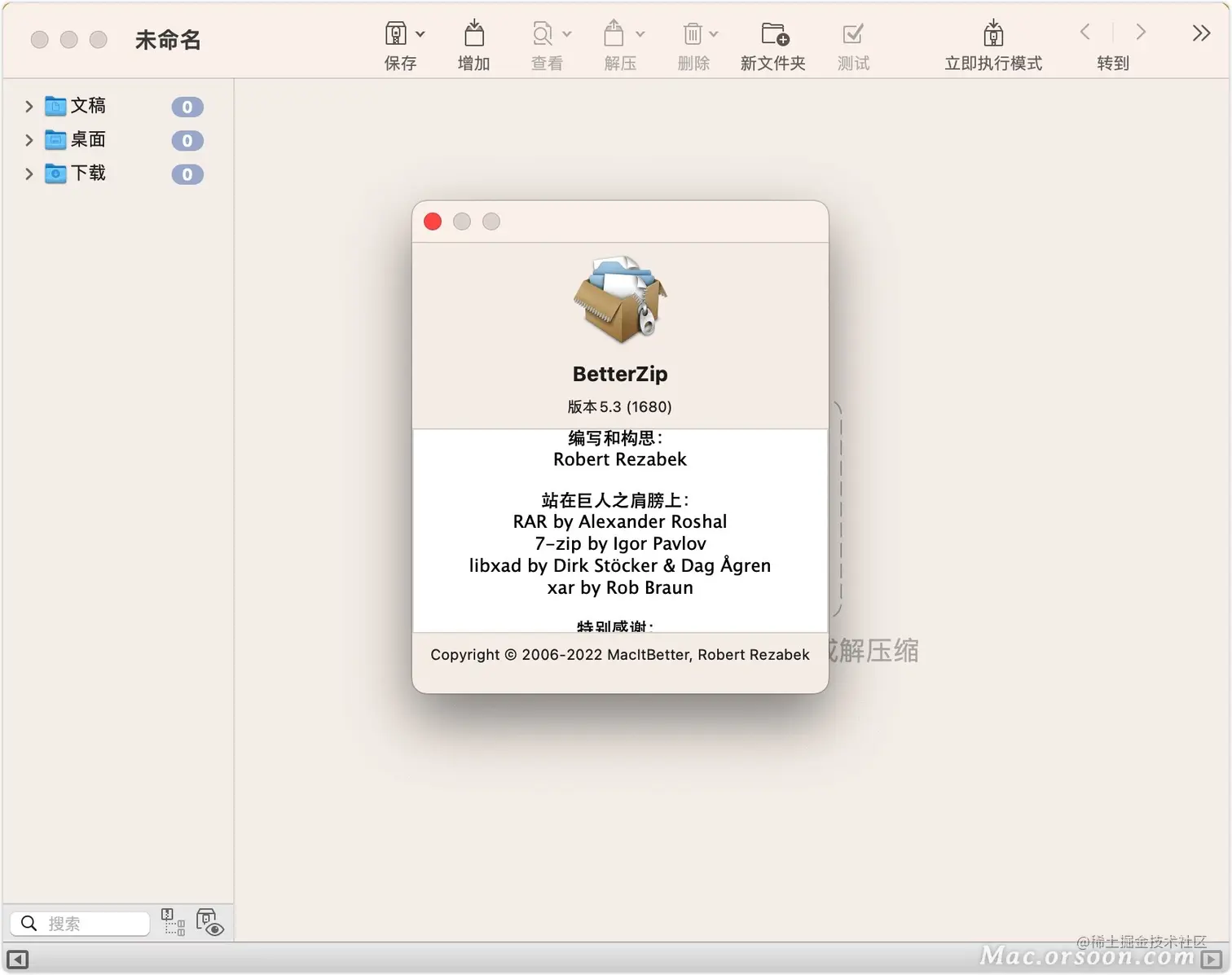Click the version text 版本 5.3 (1680)

coord(620,406)
